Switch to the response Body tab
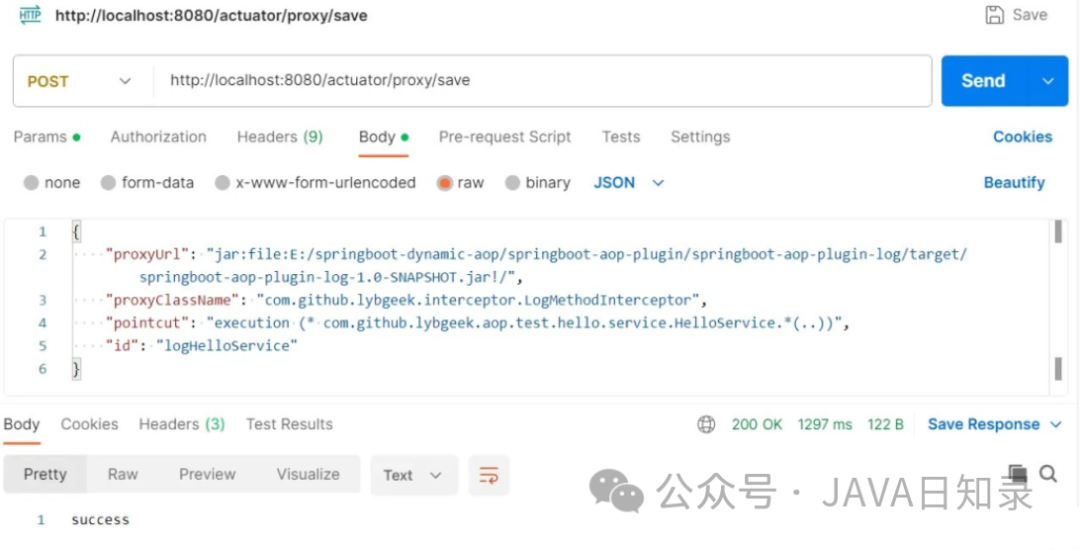 pos(21,425)
